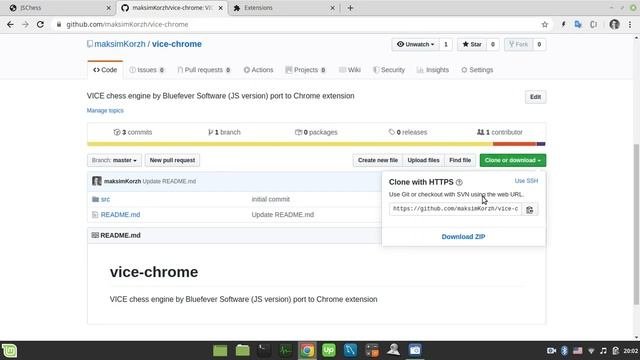Image resolution: width=640 pixels, height=360 pixels.
Task: Close the JSChess tab
Action: 109,8
